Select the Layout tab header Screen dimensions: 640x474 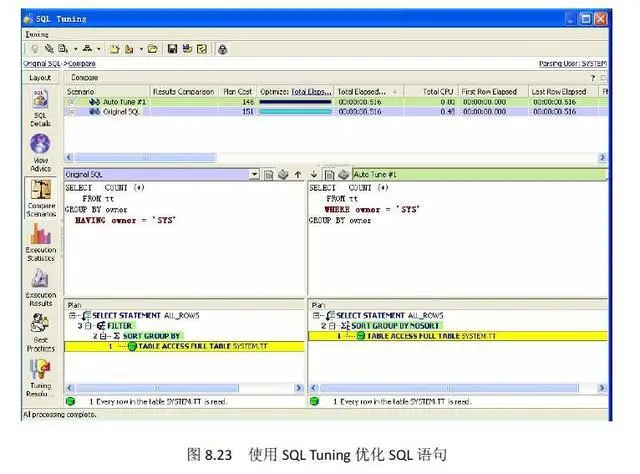40,78
